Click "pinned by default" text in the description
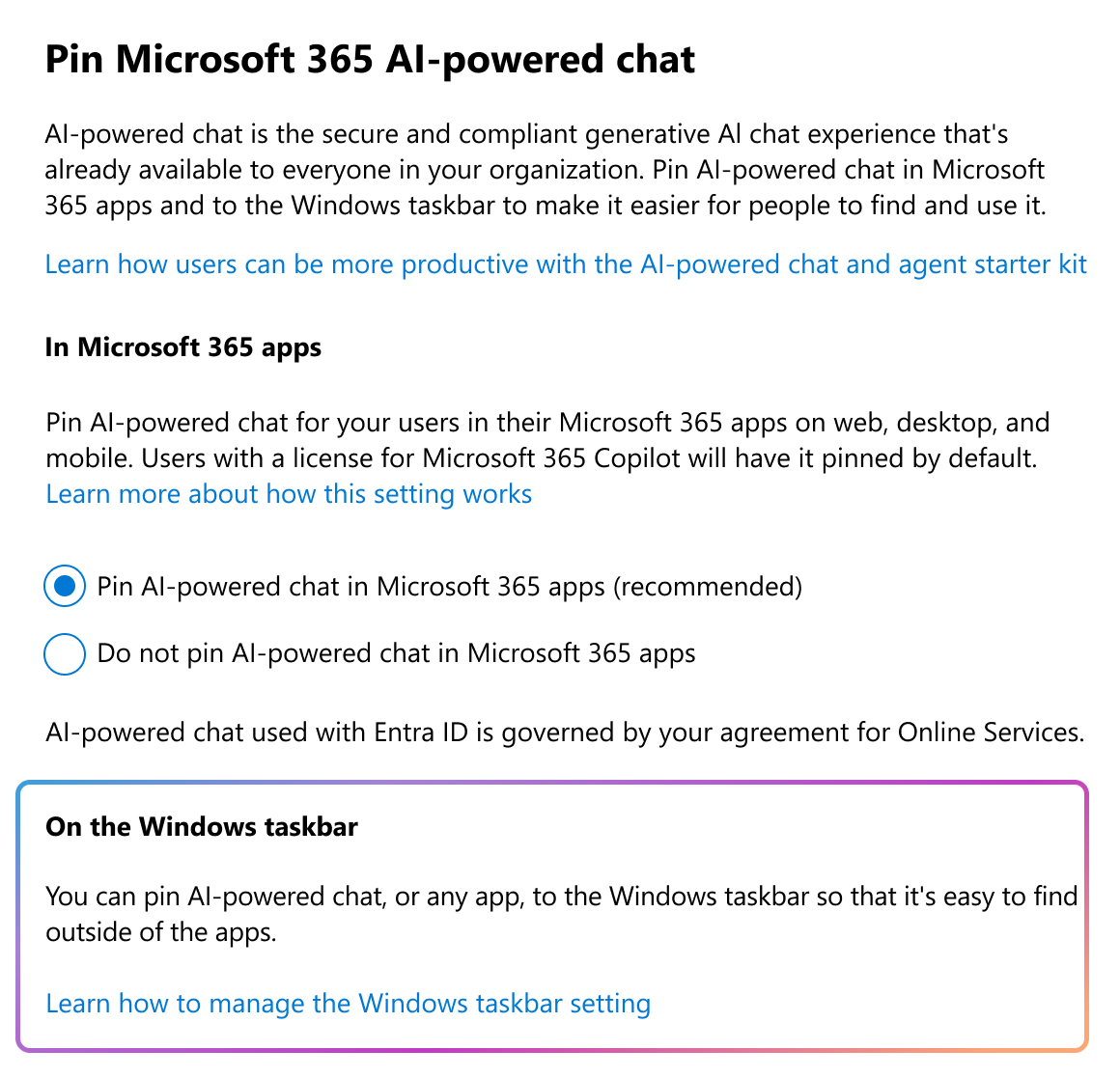This screenshot has width=1120, height=1078. pos(929,458)
